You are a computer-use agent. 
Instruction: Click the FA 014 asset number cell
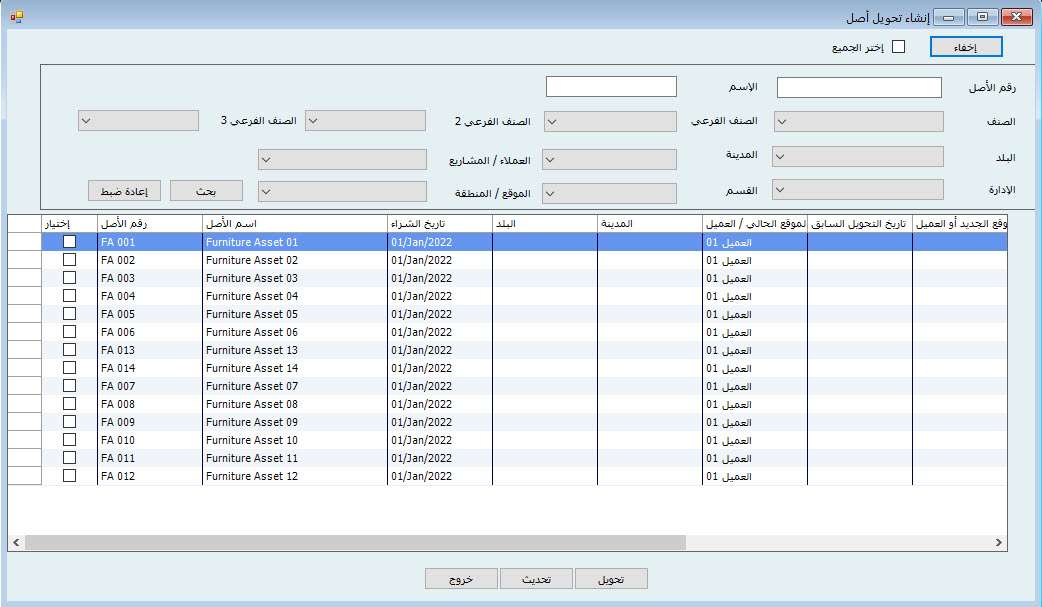pos(150,368)
